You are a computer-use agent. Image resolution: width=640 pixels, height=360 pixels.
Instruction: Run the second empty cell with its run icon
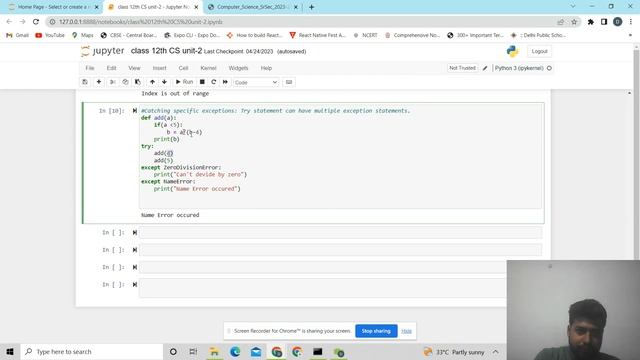135,250
